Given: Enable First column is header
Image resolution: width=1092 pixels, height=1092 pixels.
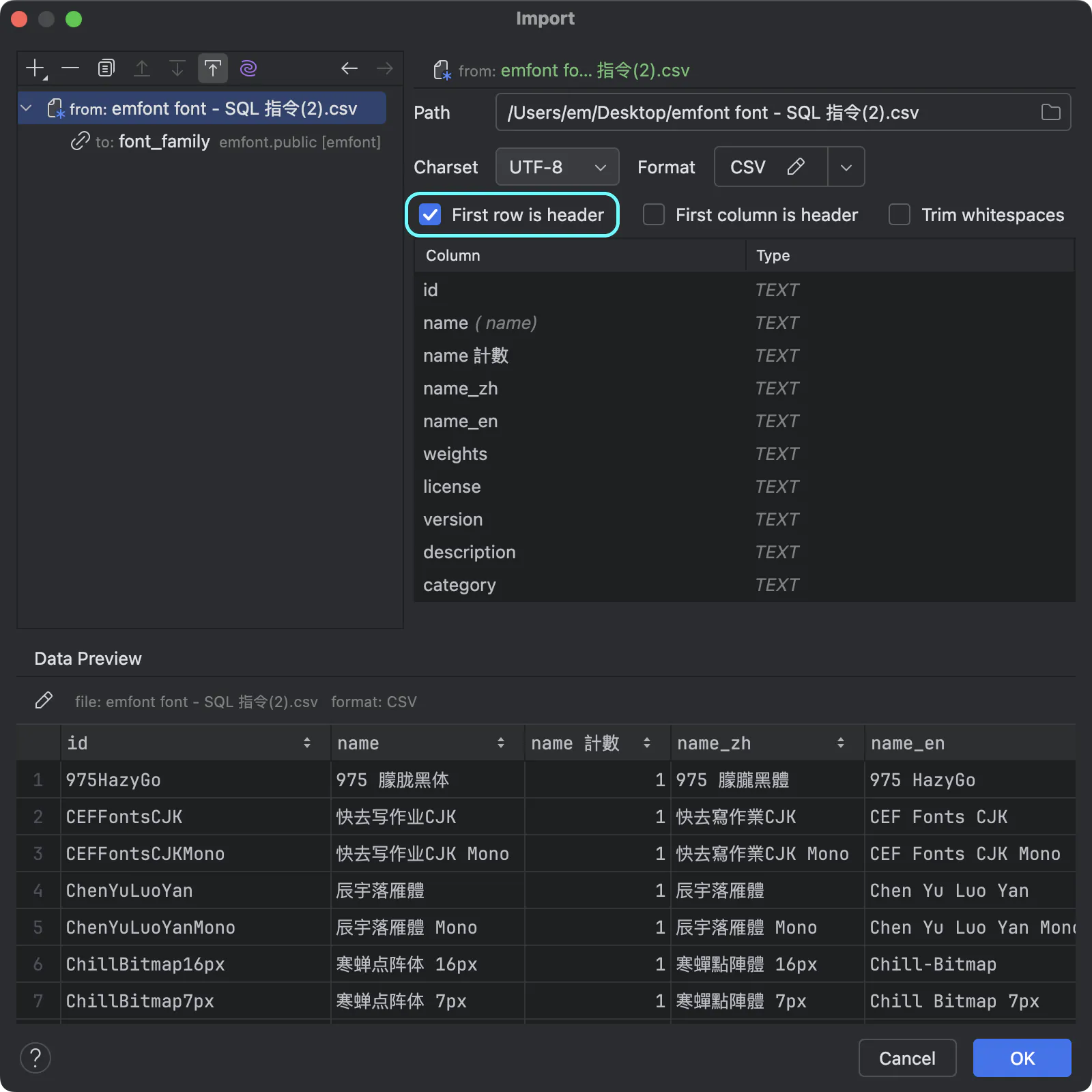Looking at the screenshot, I should pyautogui.click(x=654, y=215).
